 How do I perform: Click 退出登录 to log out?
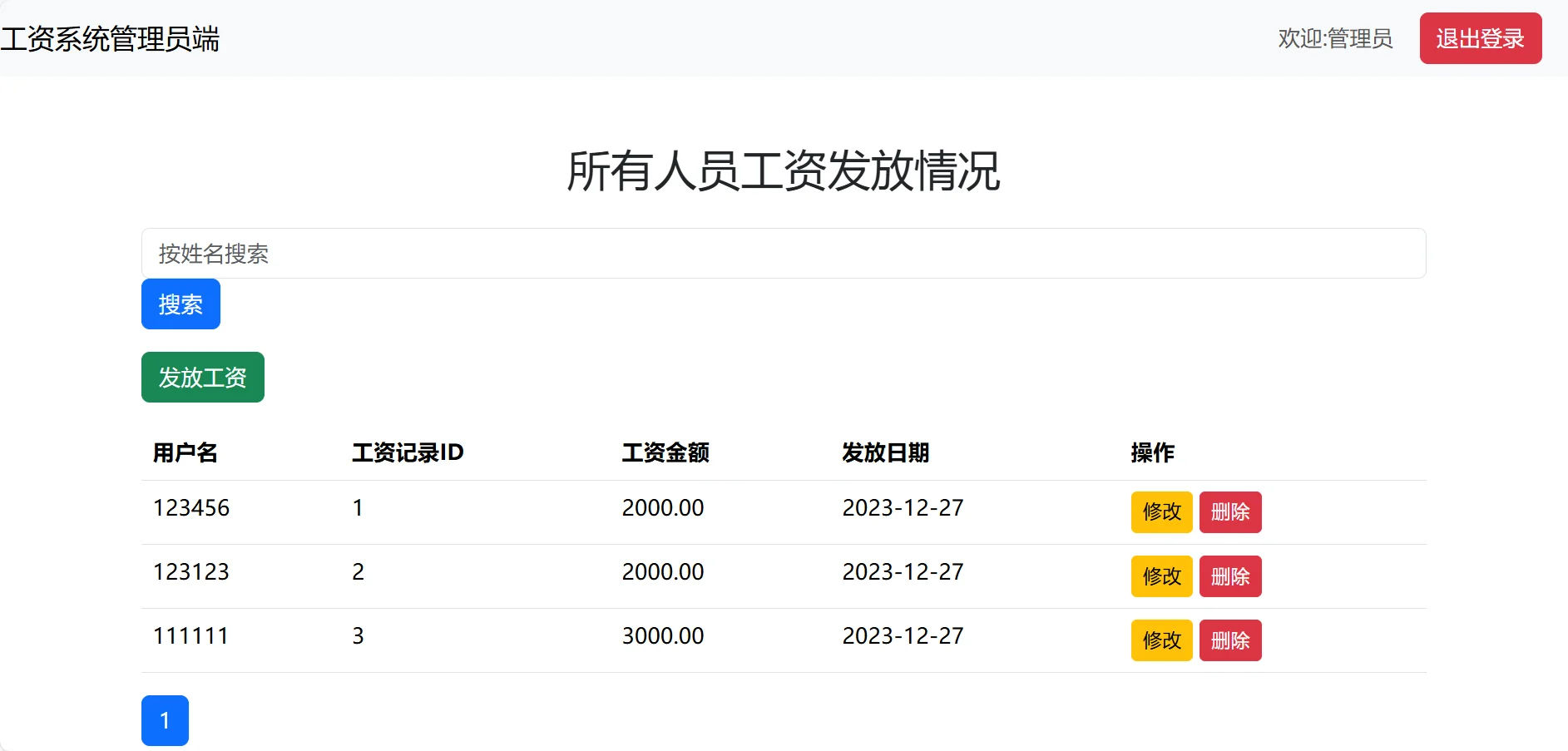(1480, 37)
